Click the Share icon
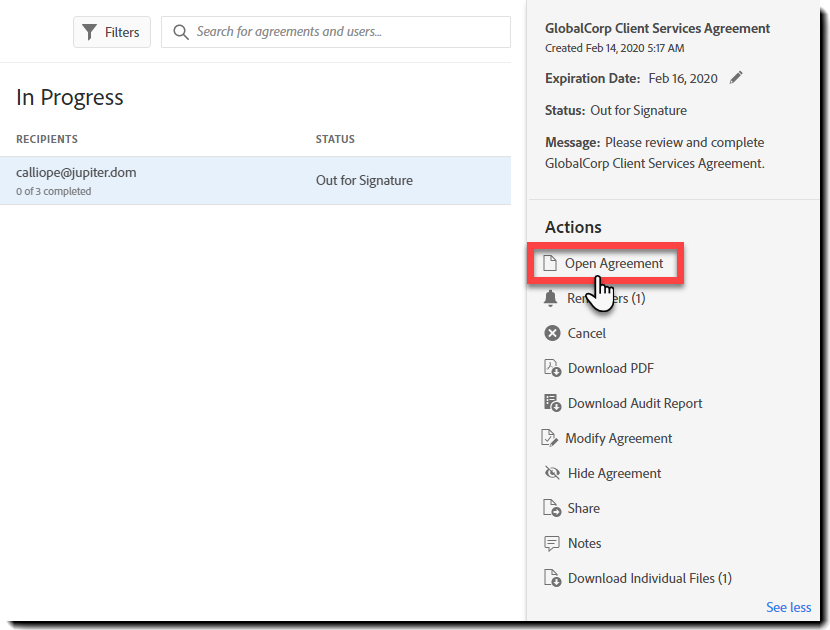 552,508
